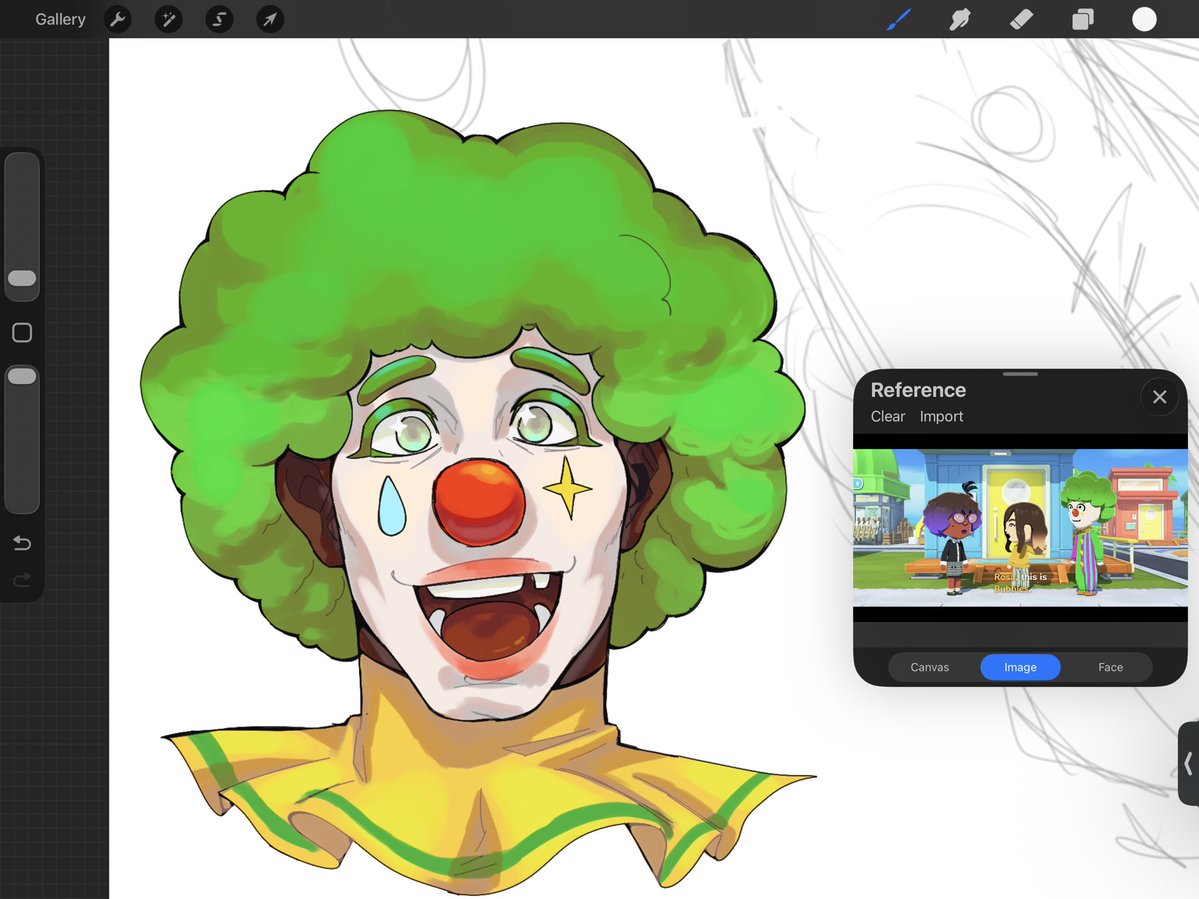Undo the last stroke
Screen dimensions: 1199x899
(22, 543)
